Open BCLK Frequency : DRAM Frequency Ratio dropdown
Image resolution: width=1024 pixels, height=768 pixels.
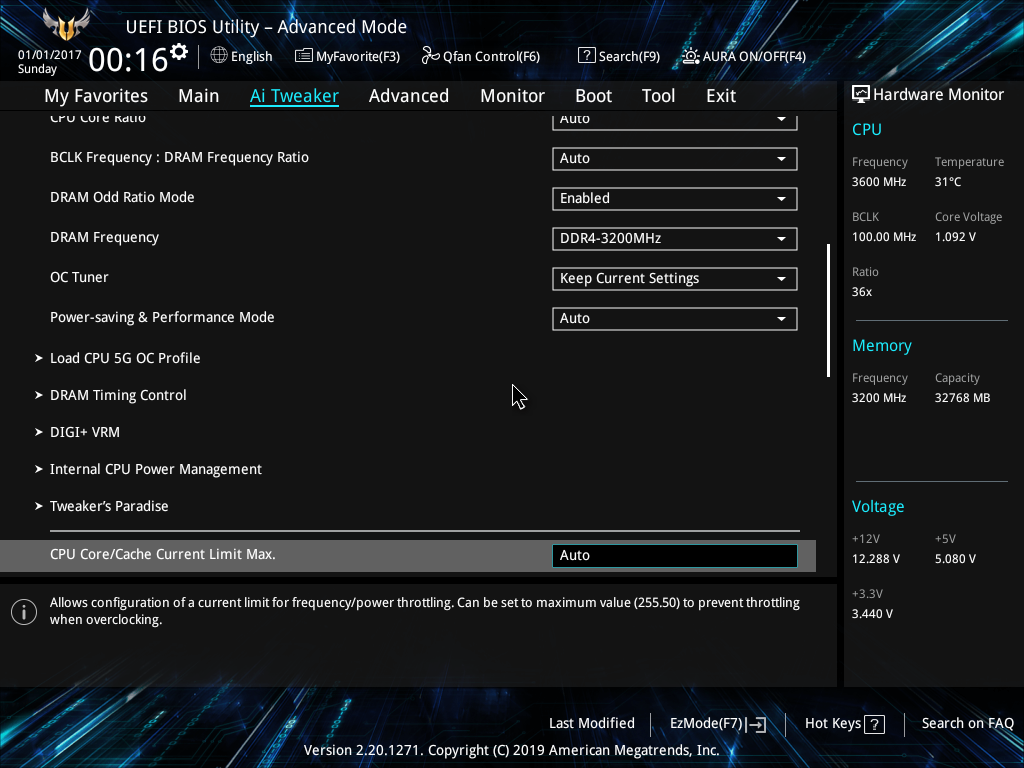pos(675,159)
